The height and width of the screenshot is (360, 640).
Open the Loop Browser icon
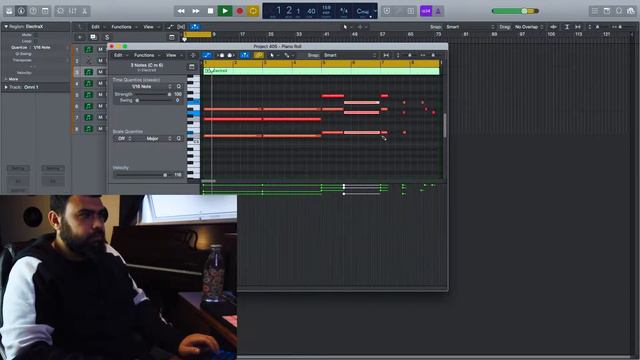coord(619,11)
